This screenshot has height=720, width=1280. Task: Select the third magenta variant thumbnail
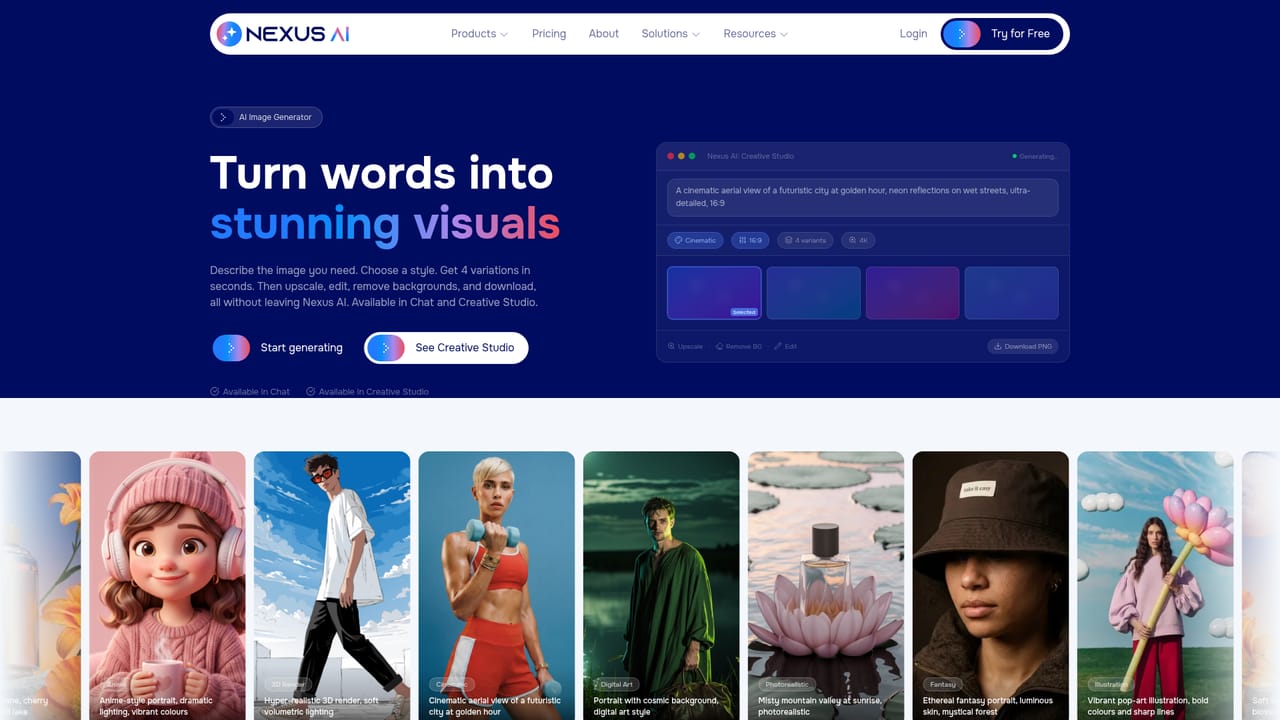912,293
